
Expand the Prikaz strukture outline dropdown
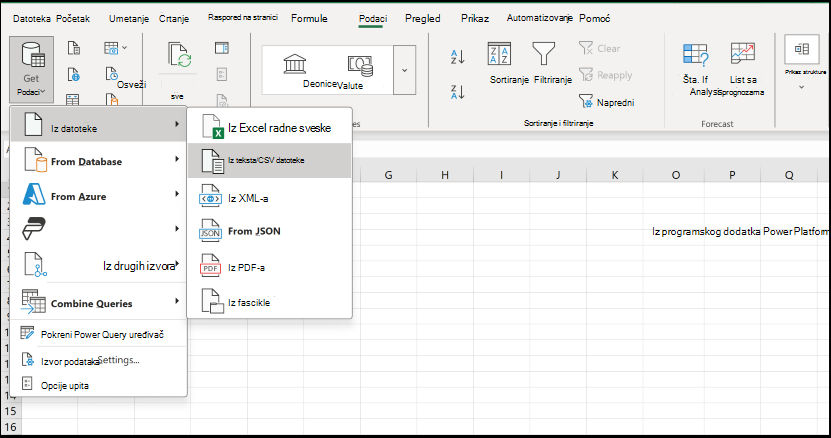click(x=802, y=87)
